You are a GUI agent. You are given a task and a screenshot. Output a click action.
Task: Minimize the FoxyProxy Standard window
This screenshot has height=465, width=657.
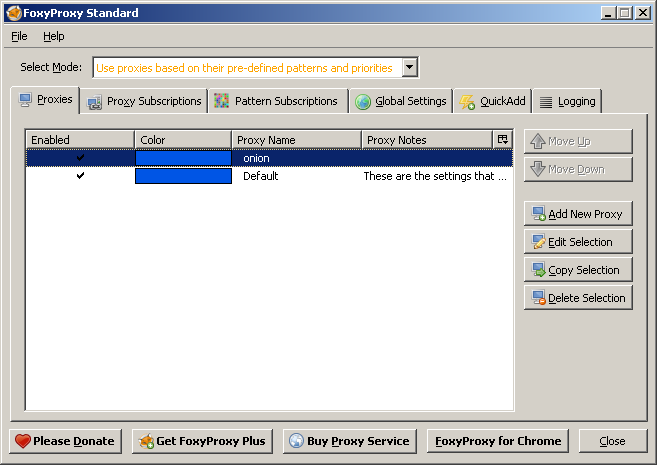pyautogui.click(x=608, y=13)
